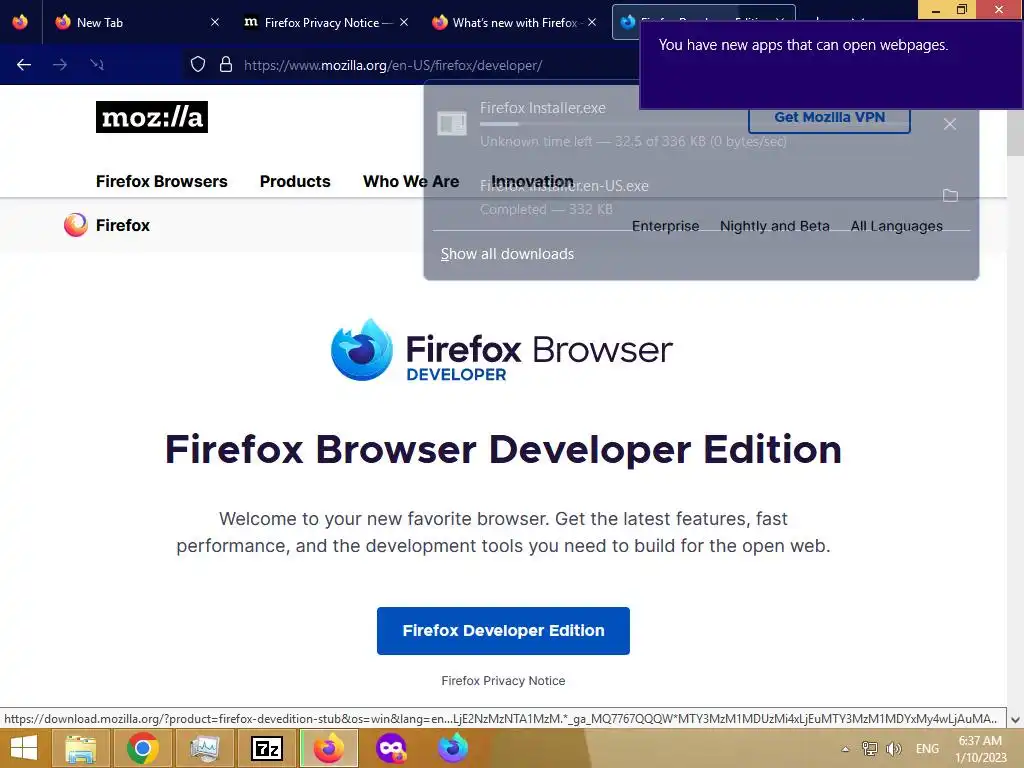Open Who We Are menu

tap(411, 182)
